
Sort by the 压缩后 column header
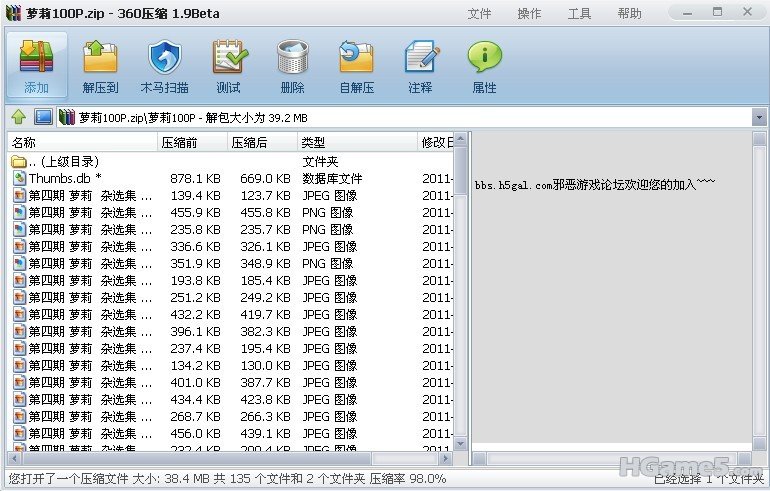pos(263,142)
